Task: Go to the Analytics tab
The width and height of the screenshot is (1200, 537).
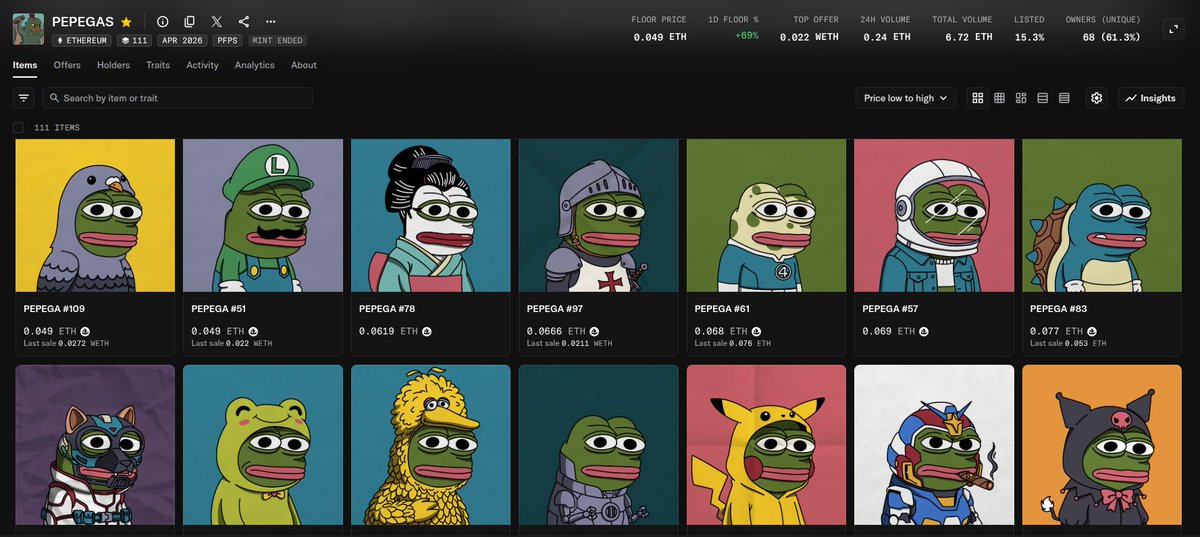Action: click(254, 65)
